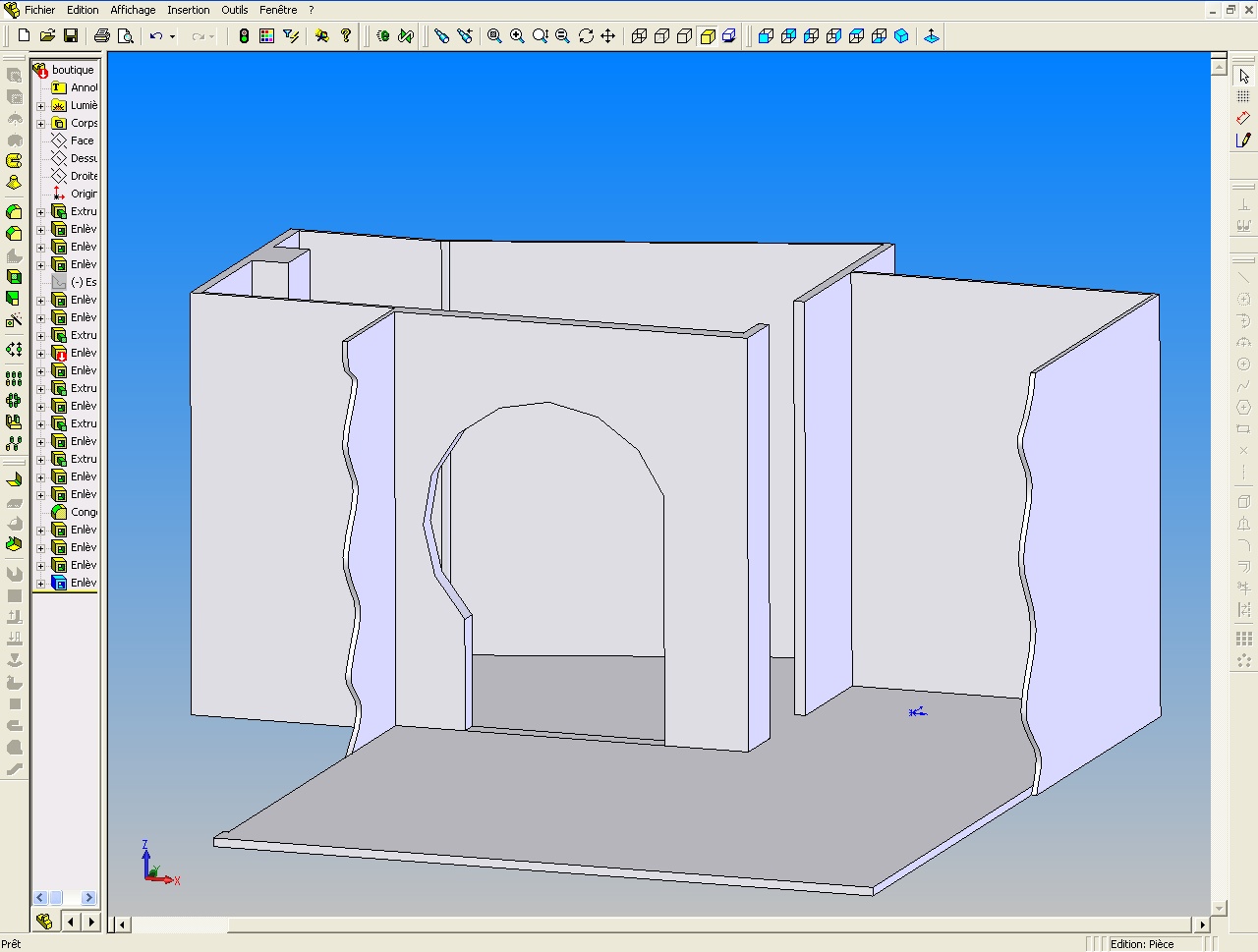1258x952 pixels.
Task: Click the Linear Pattern tool (grid of green dots)
Action: (x=14, y=379)
